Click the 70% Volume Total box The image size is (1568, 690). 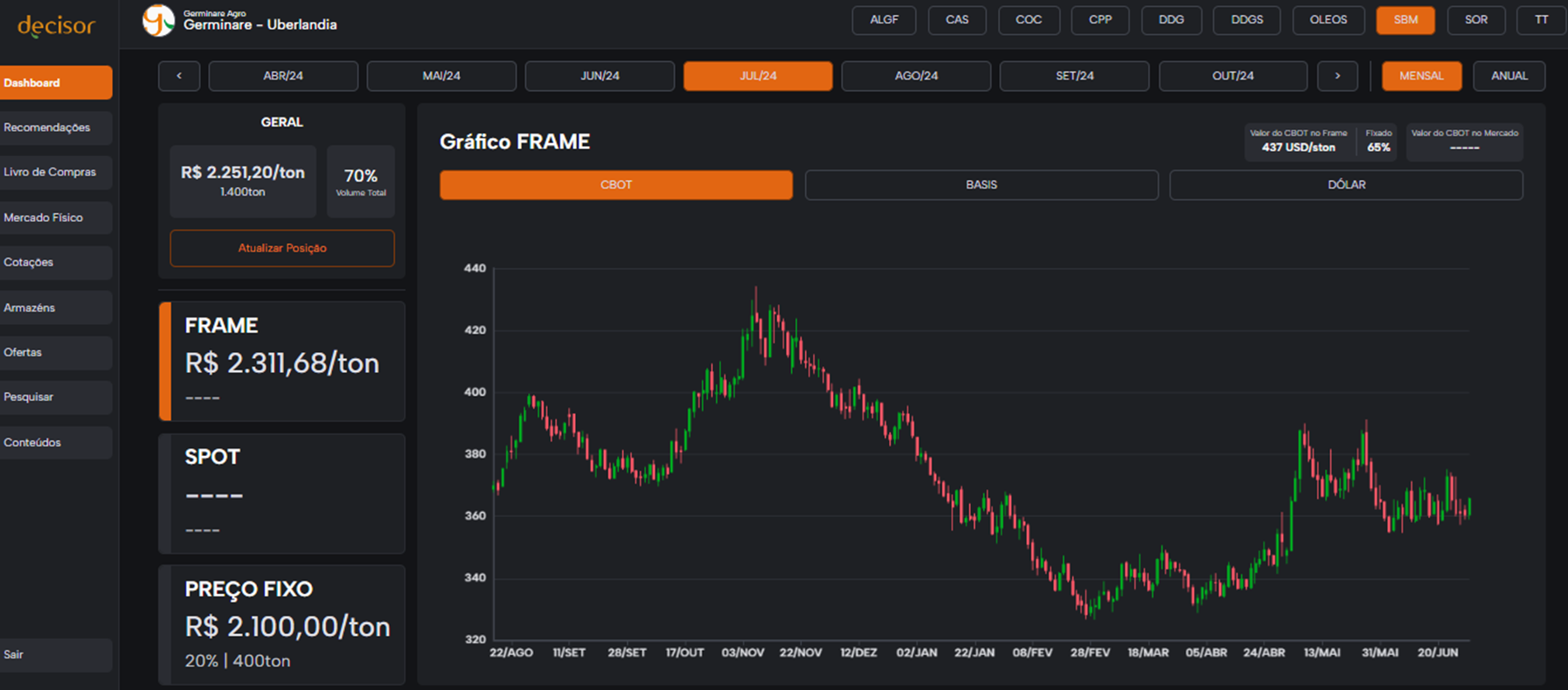point(361,182)
